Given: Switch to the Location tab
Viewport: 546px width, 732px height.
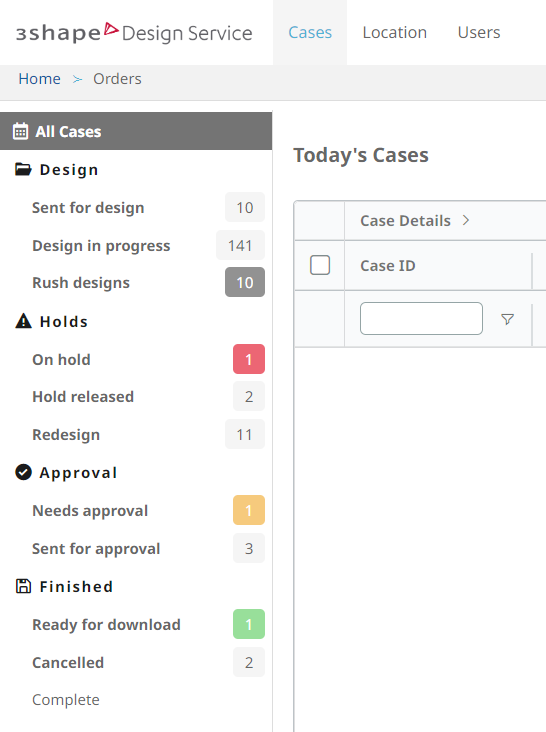Looking at the screenshot, I should pos(395,33).
